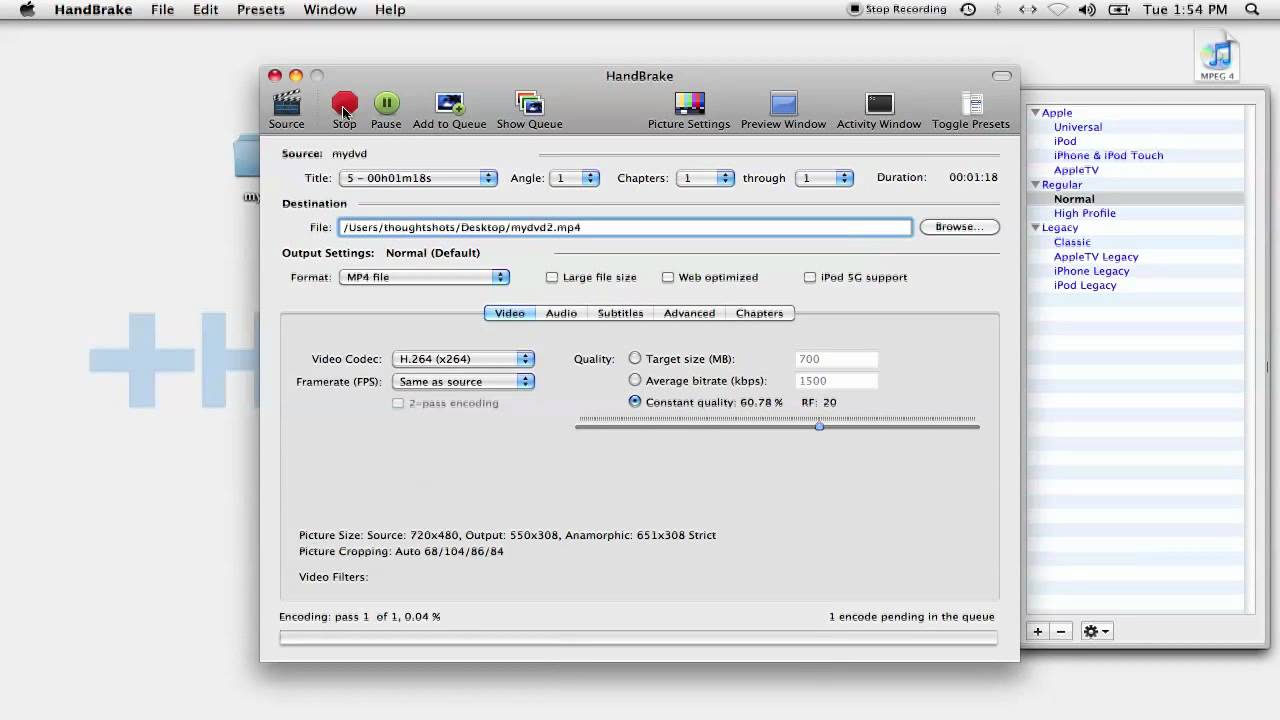Click the toolbar toggle pill in the title bar
The height and width of the screenshot is (720, 1280).
pyautogui.click(x=1002, y=76)
